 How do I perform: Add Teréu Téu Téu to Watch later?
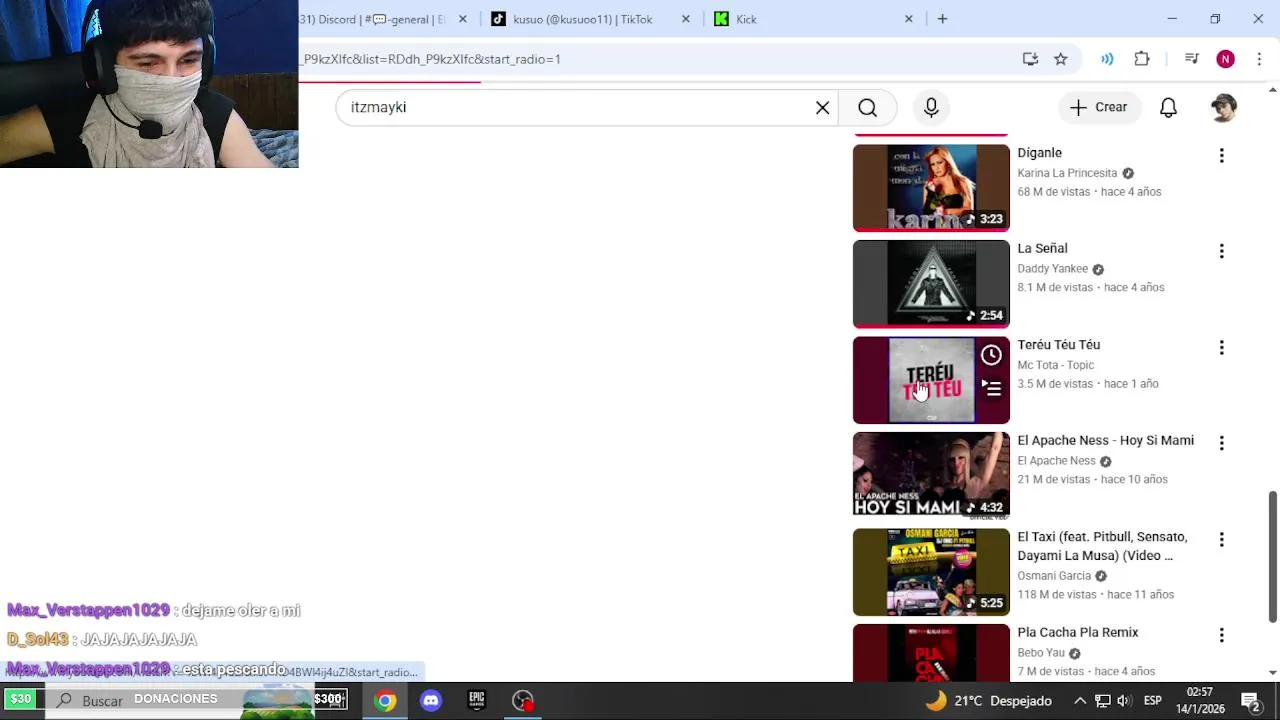[x=991, y=355]
